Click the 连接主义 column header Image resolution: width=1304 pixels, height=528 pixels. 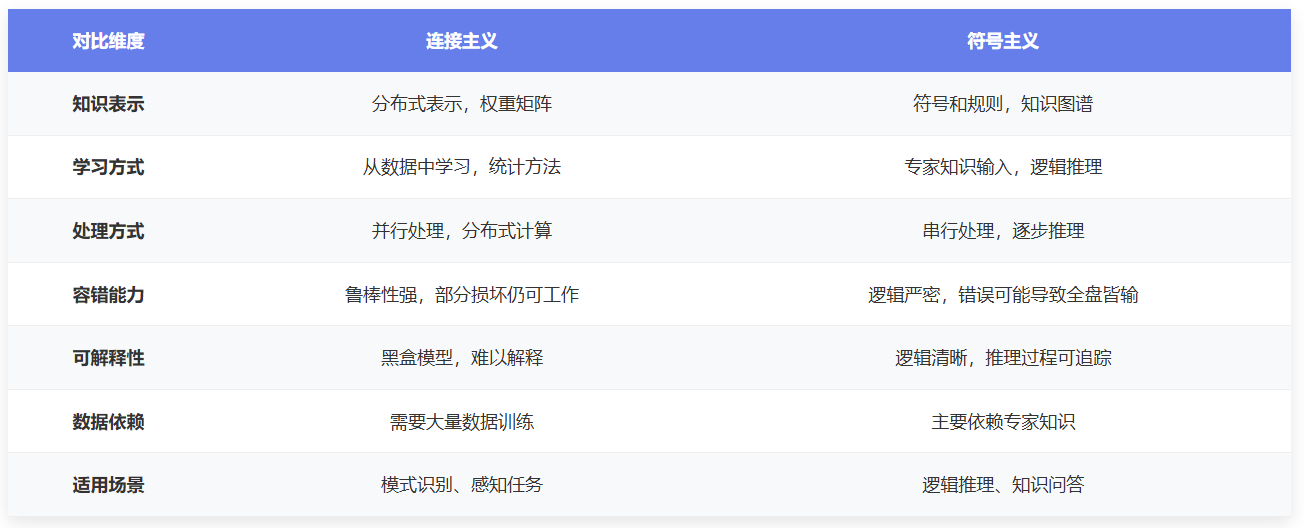tap(462, 41)
